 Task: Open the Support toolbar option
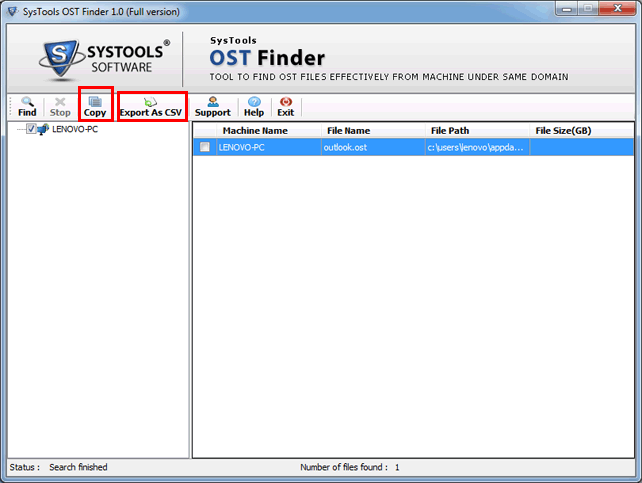212,107
